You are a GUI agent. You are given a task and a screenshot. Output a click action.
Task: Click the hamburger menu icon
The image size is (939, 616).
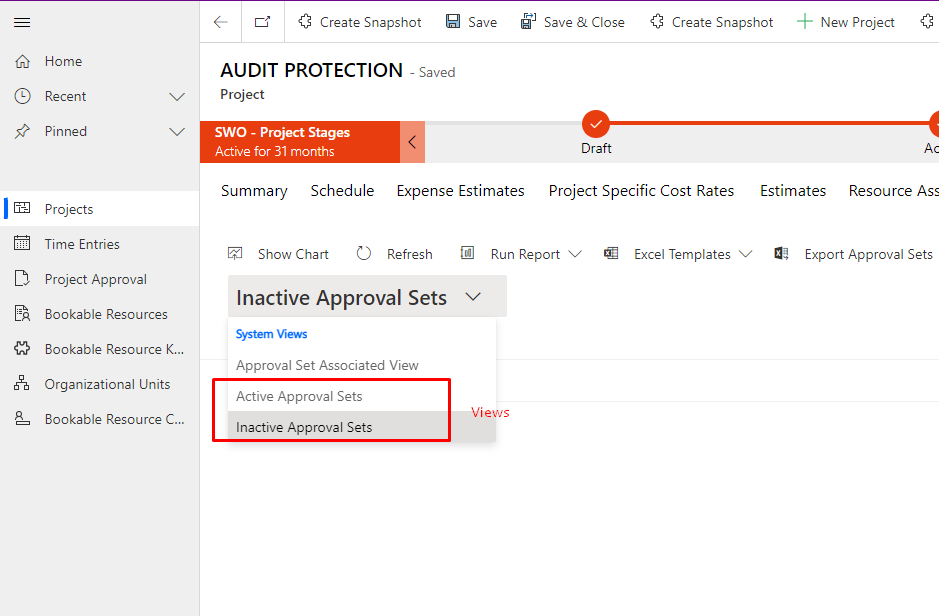[x=22, y=22]
